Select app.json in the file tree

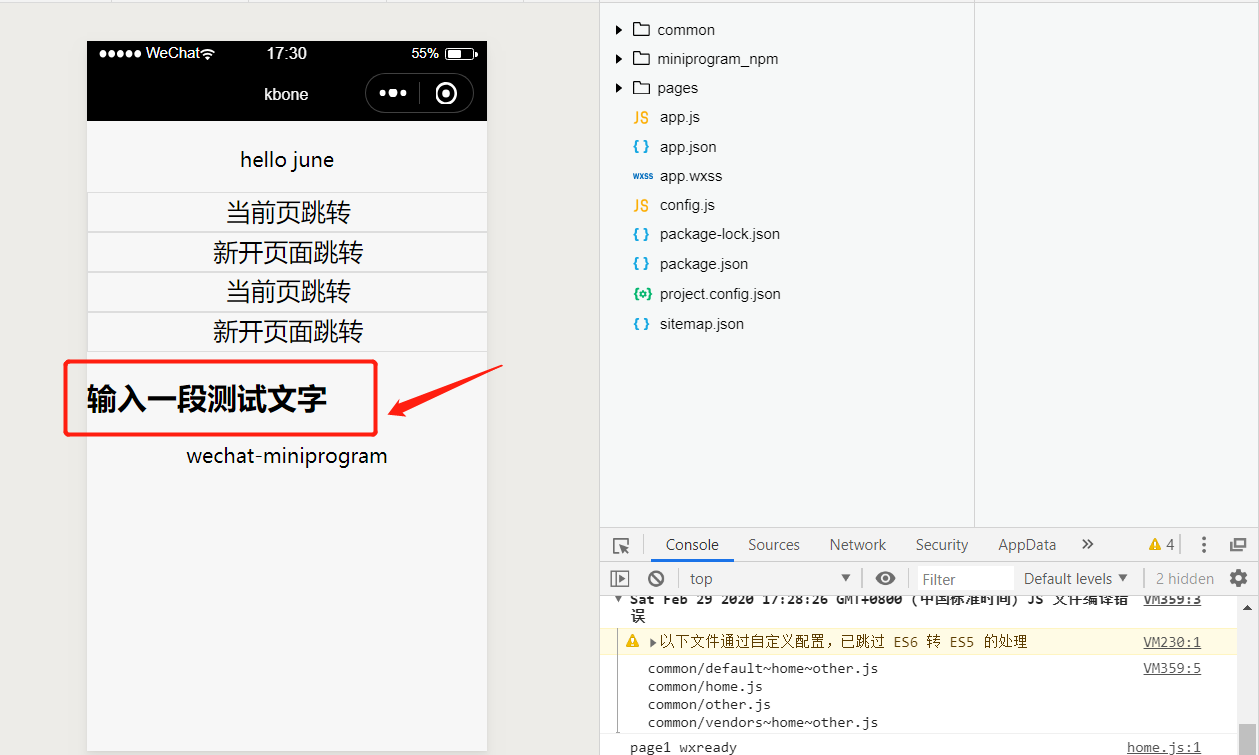pos(688,147)
